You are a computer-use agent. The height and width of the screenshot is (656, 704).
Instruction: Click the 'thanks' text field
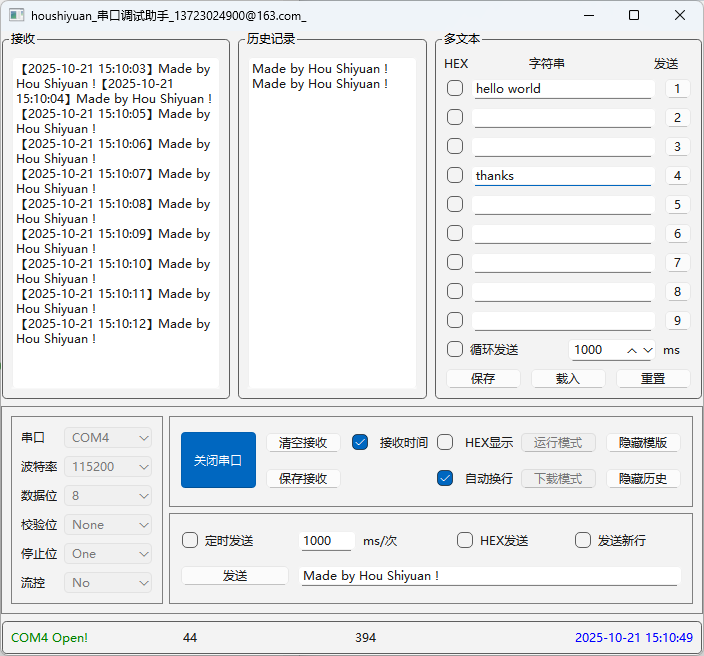(563, 176)
